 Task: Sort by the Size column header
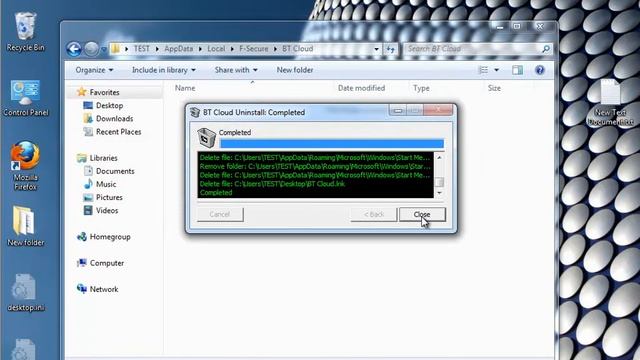(x=494, y=88)
